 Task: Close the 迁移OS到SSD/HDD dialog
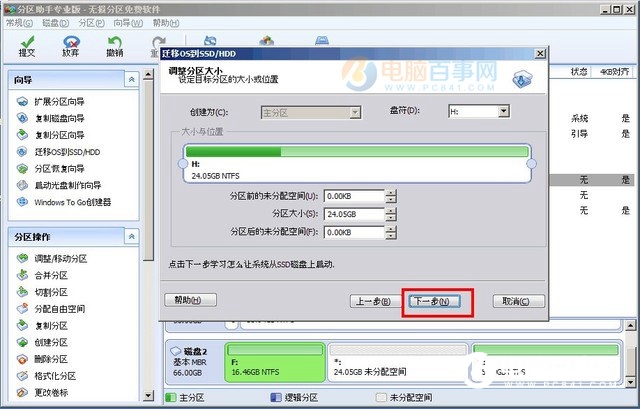point(540,53)
